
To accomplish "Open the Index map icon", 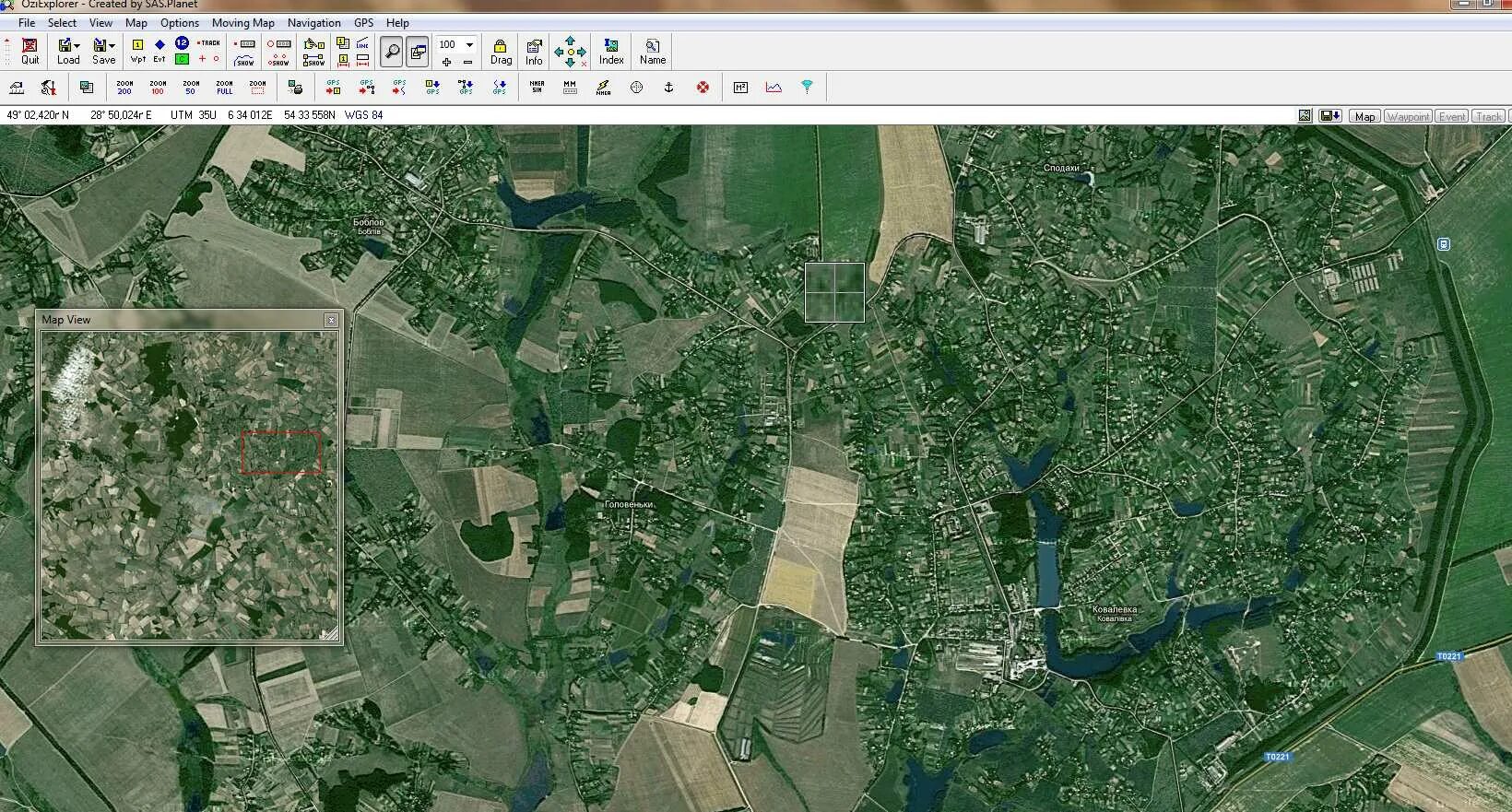I will pyautogui.click(x=611, y=52).
